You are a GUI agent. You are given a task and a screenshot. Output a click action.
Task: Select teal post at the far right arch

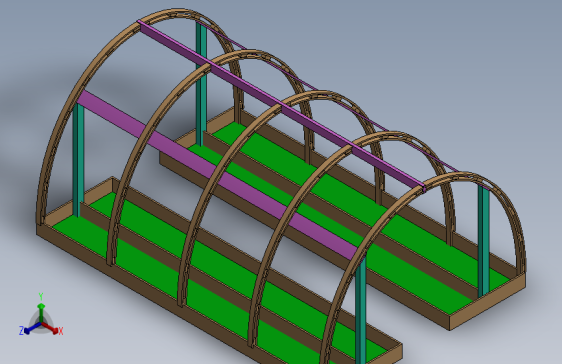484,240
